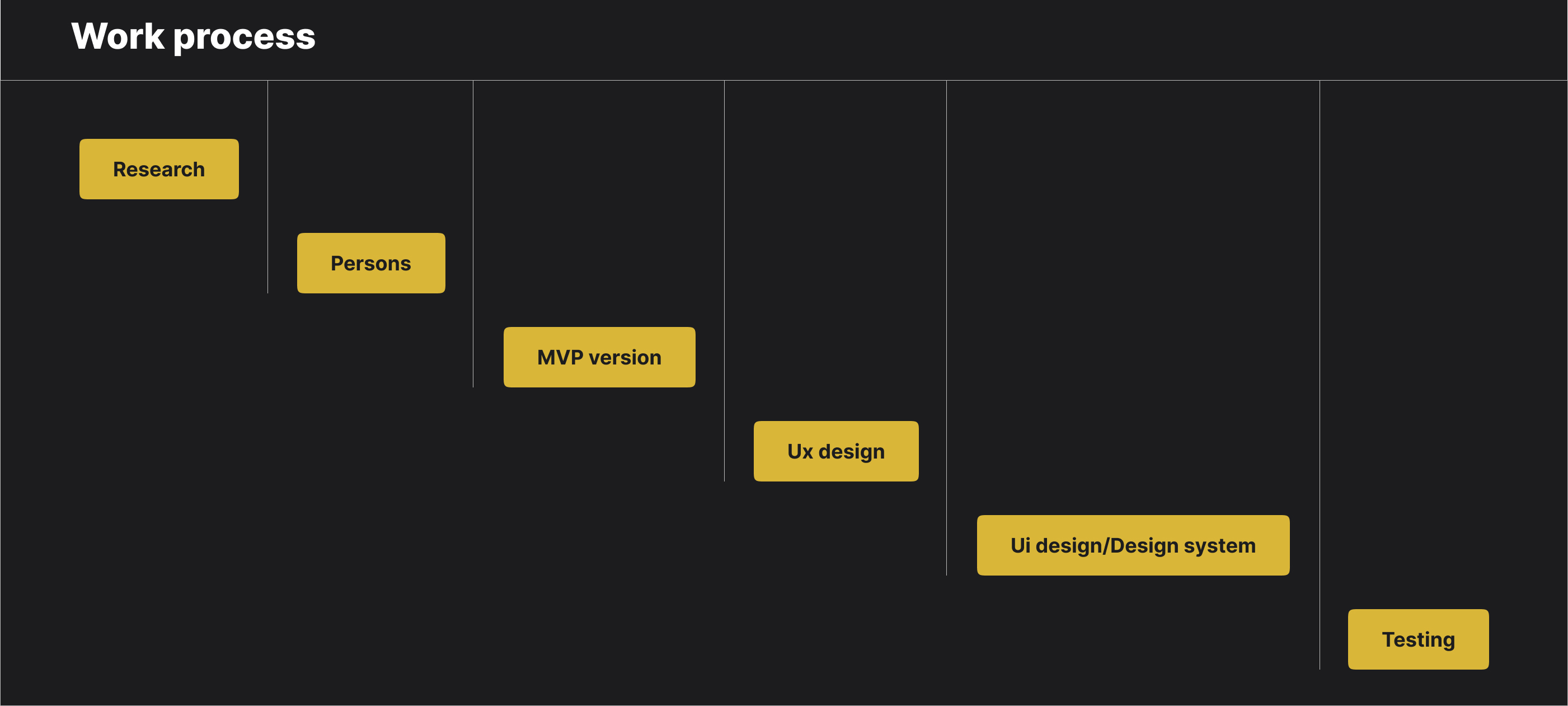Click the word Testing text

pyautogui.click(x=1418, y=639)
